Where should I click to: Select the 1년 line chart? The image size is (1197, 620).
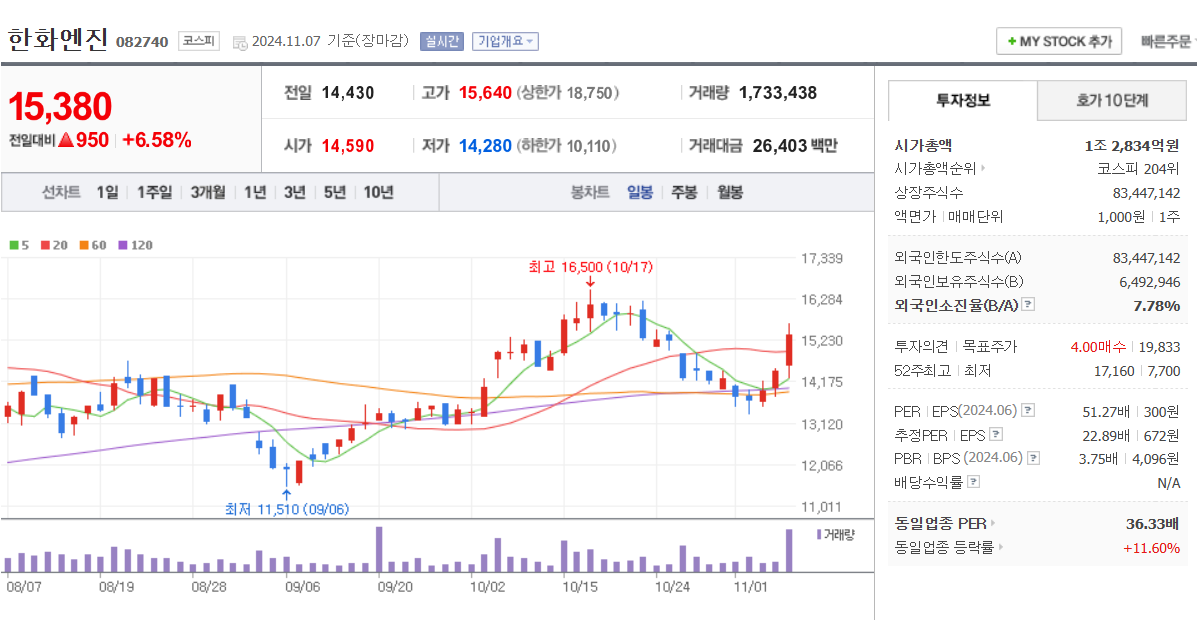255,192
